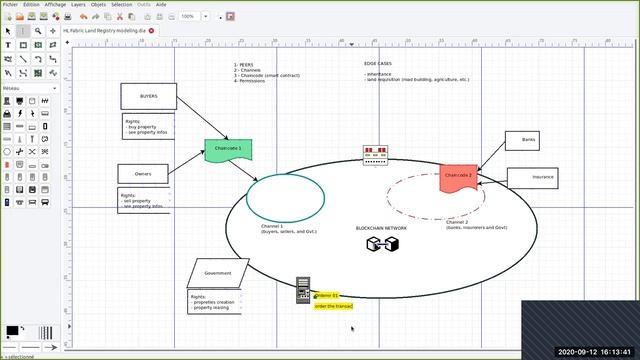Select the Magnify zoom tool
This screenshot has height=360, width=640.
click(x=38, y=31)
